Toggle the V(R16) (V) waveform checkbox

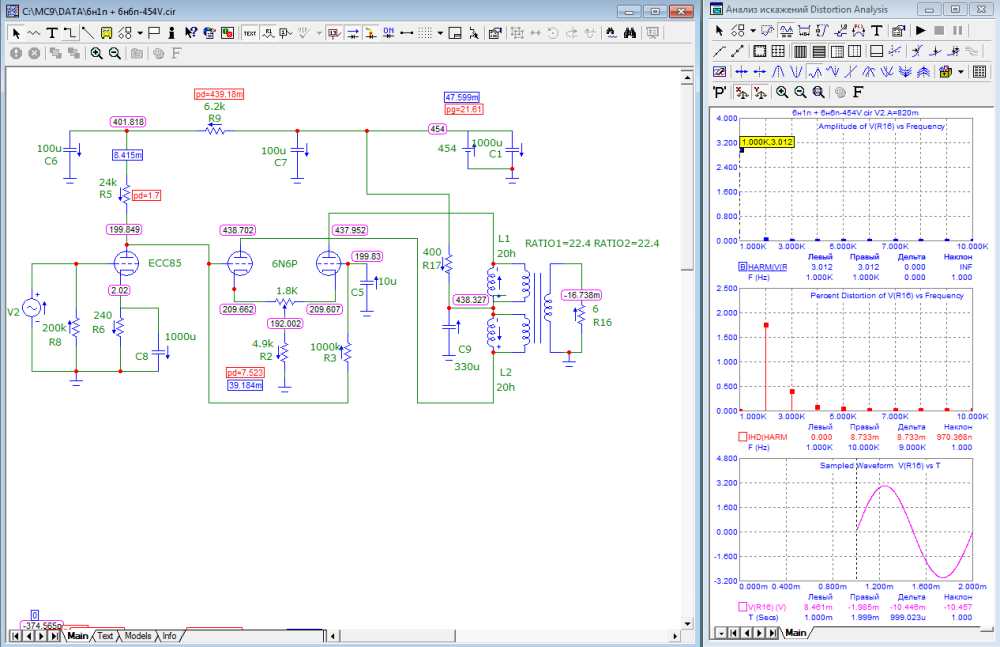[743, 606]
